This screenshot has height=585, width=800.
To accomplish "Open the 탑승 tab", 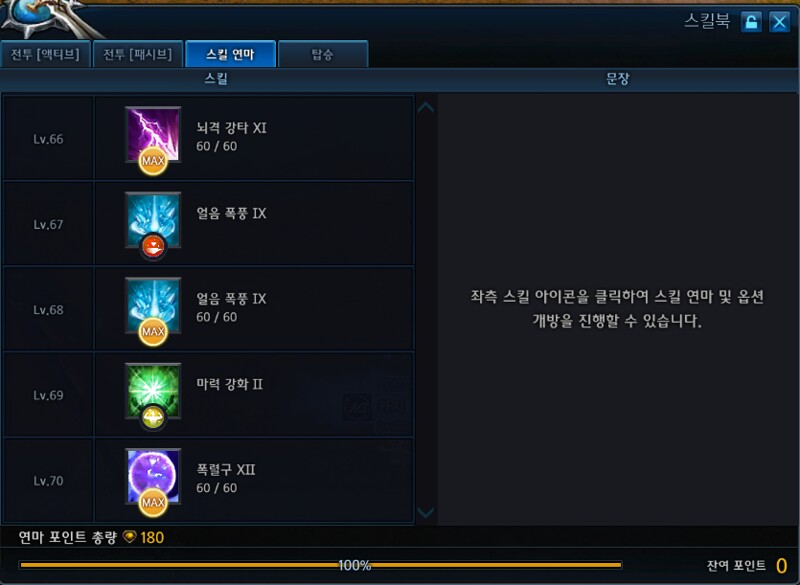I will pyautogui.click(x=322, y=54).
